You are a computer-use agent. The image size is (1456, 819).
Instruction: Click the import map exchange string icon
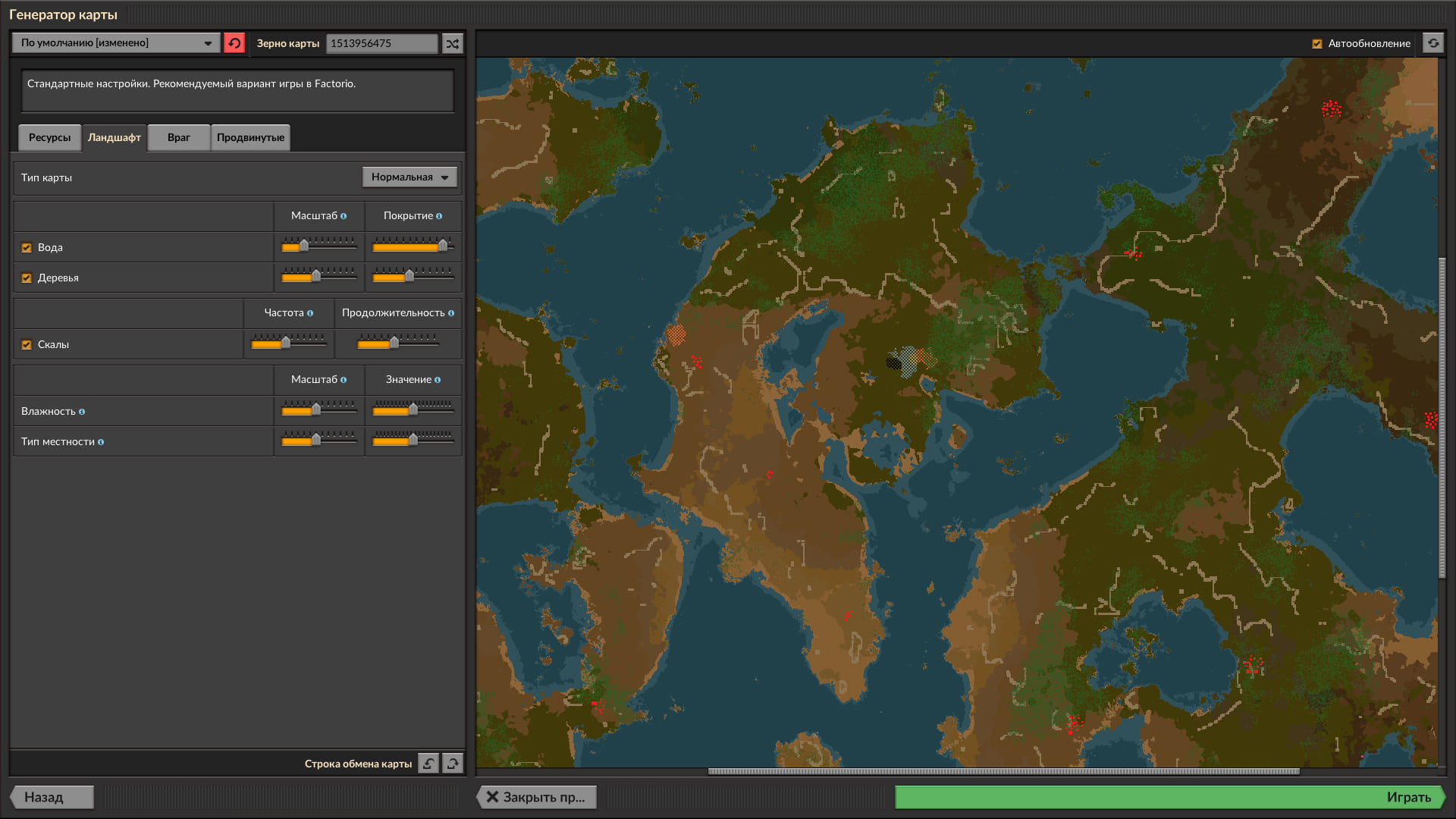click(428, 764)
